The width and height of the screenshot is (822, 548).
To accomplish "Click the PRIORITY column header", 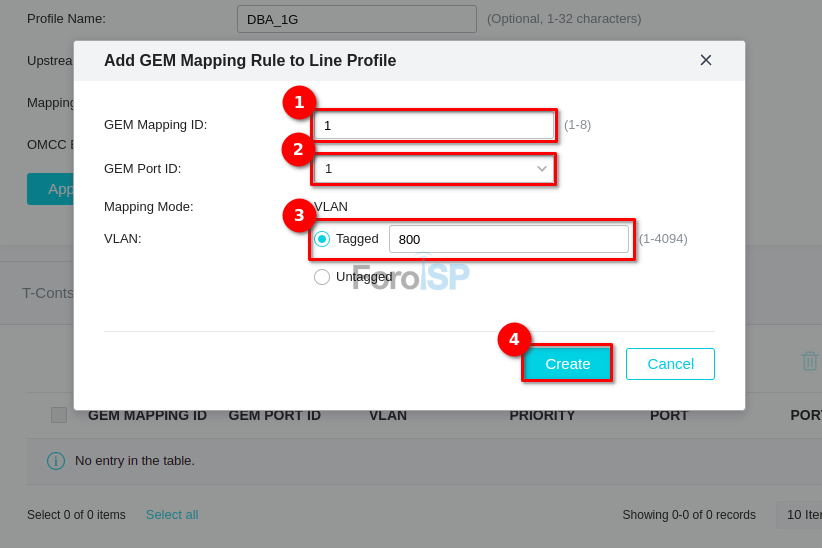I will 542,415.
